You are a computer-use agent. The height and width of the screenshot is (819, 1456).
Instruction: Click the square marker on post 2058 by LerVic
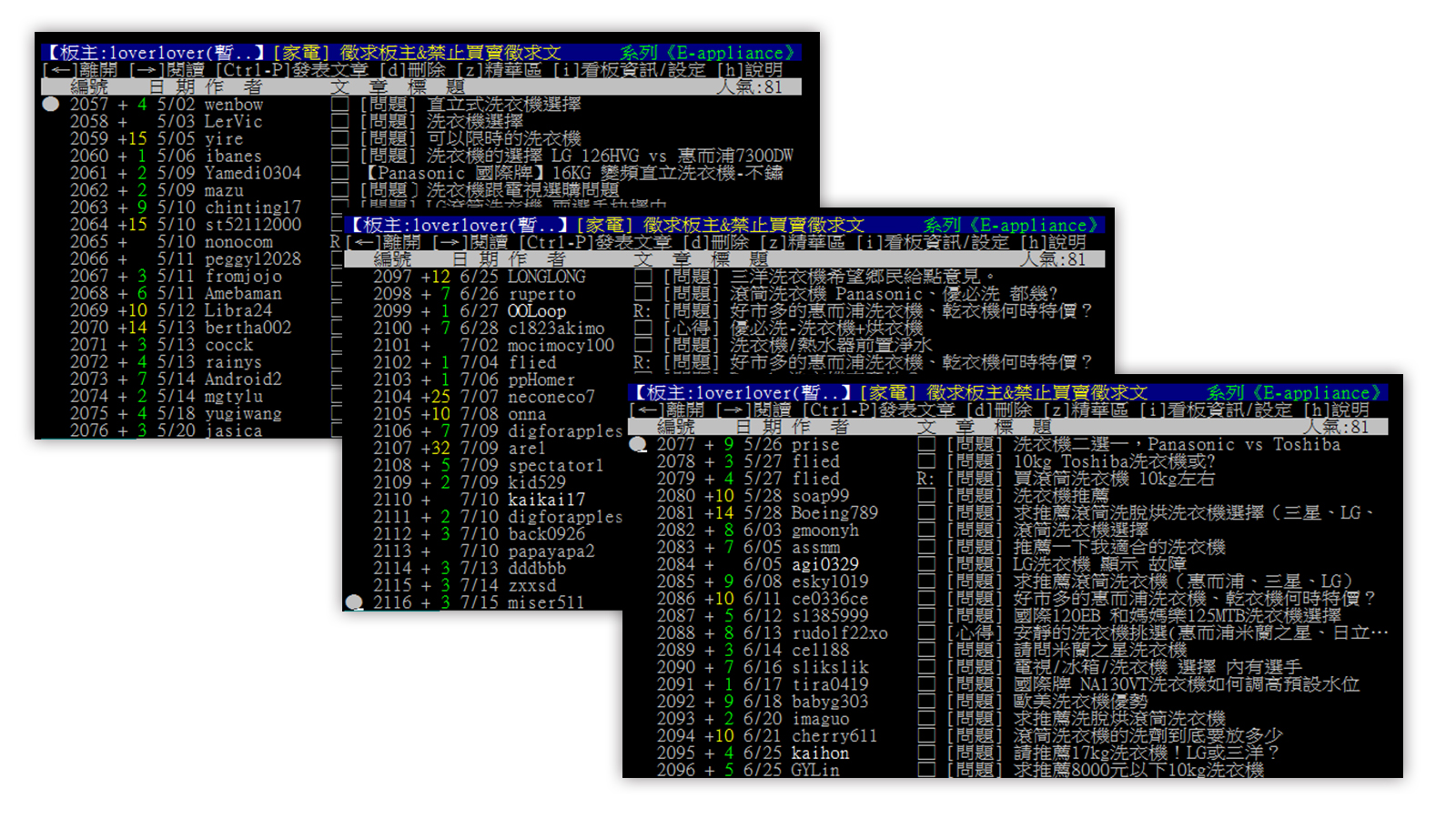click(339, 122)
